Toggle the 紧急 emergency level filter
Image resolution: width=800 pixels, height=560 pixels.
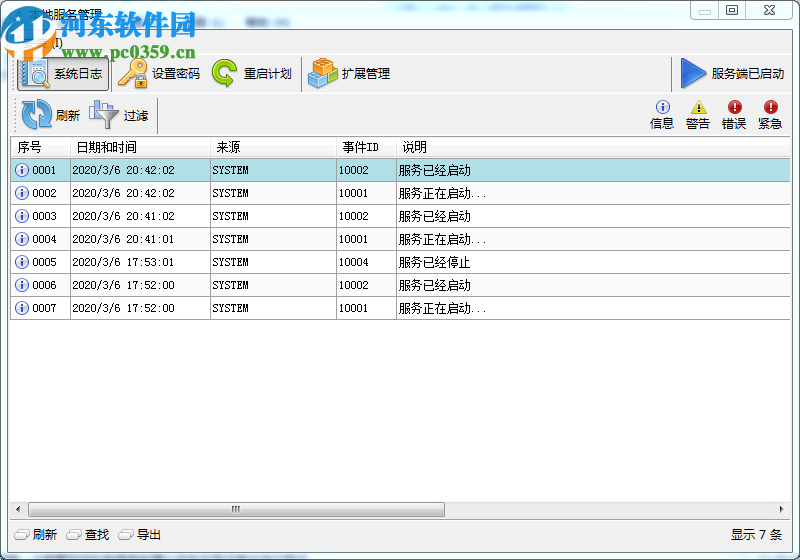pos(770,115)
